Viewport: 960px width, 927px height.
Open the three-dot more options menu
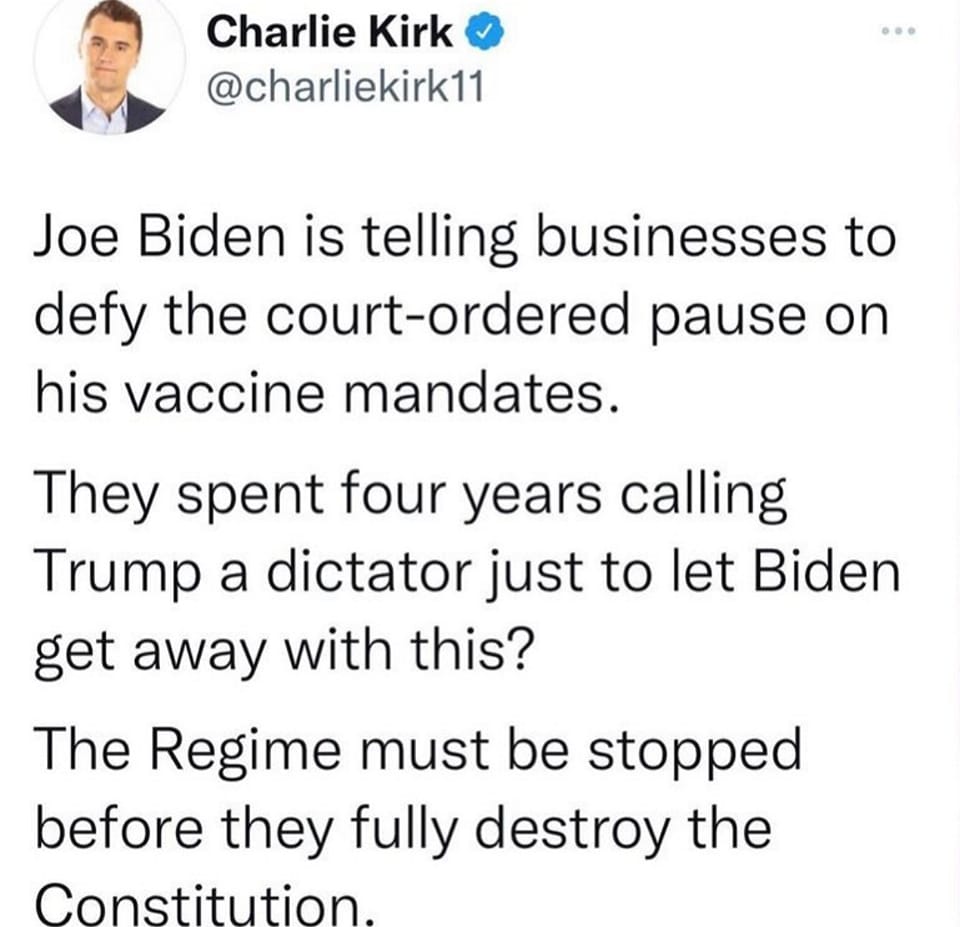(898, 31)
